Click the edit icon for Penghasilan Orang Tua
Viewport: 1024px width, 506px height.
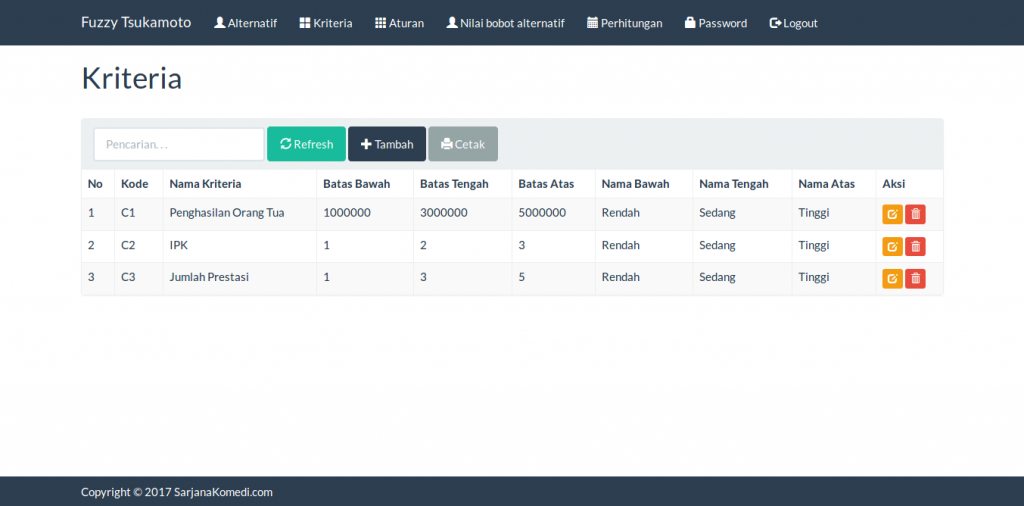coord(892,213)
